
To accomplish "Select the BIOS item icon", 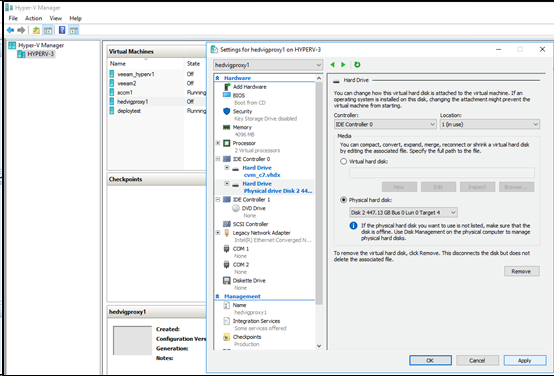I will (x=226, y=95).
